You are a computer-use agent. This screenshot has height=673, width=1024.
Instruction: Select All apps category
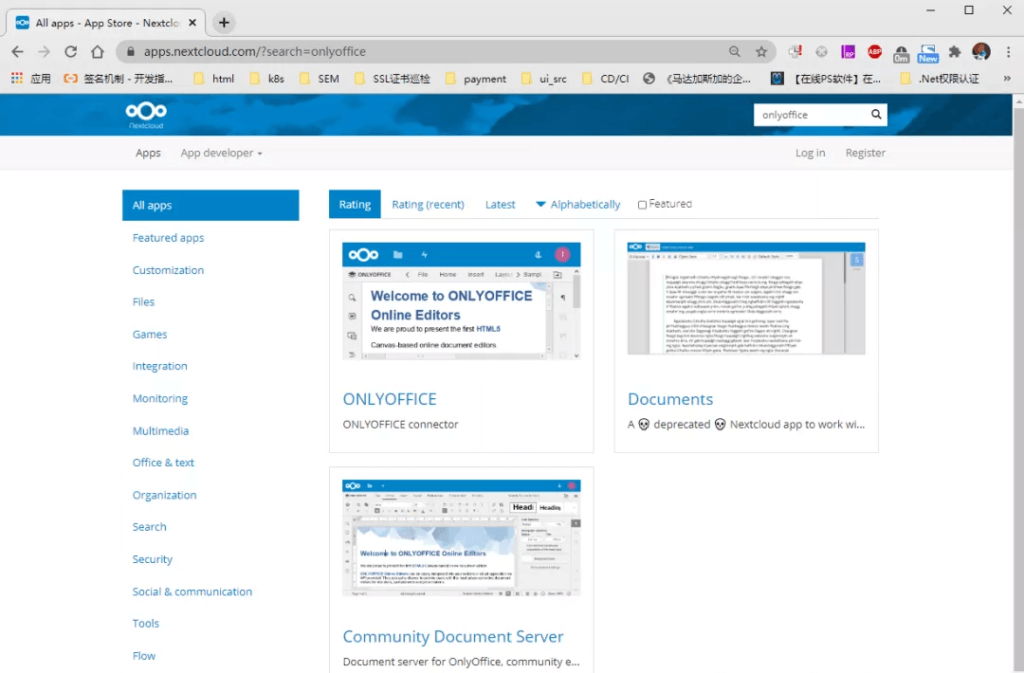point(210,205)
